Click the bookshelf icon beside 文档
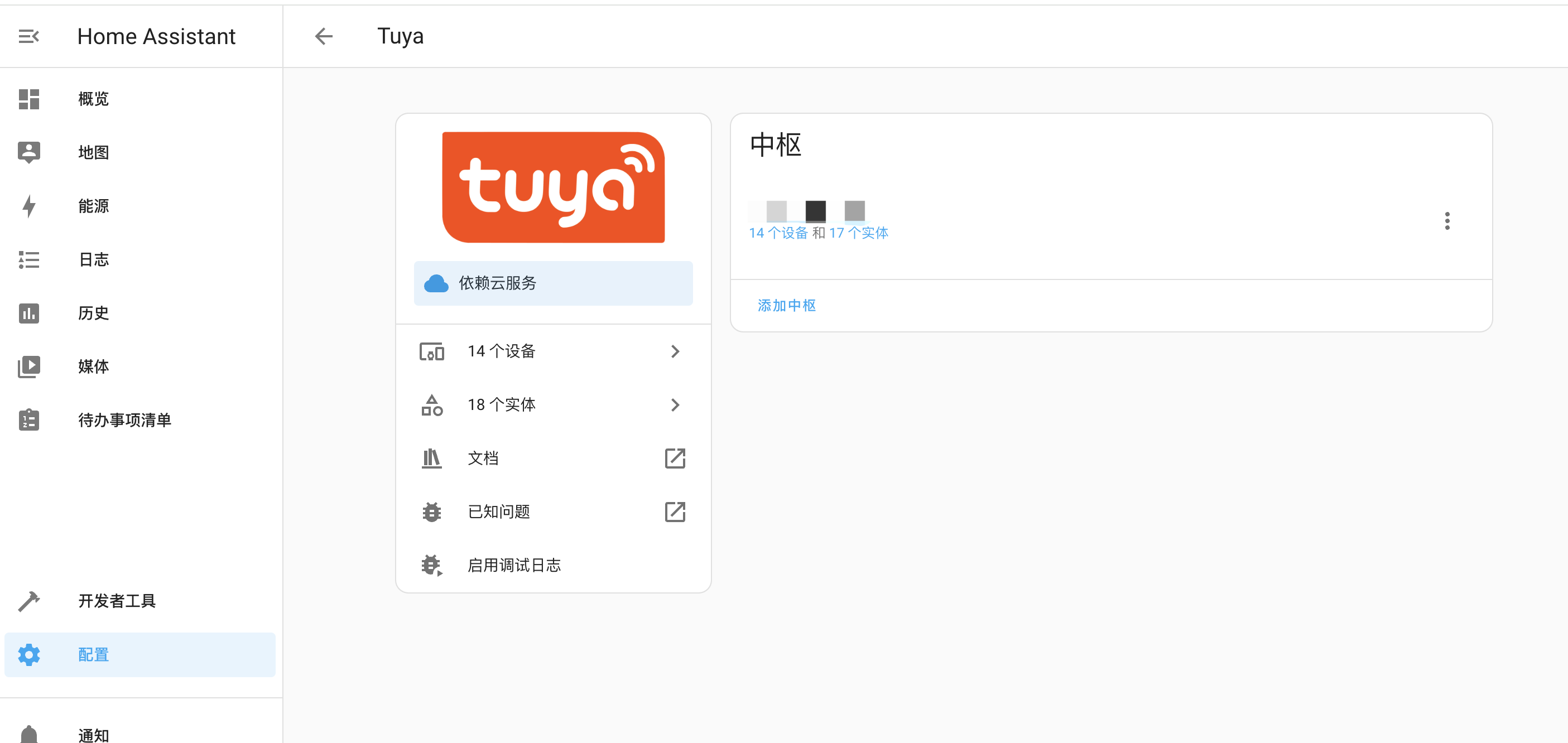This screenshot has width=1568, height=743. click(431, 458)
